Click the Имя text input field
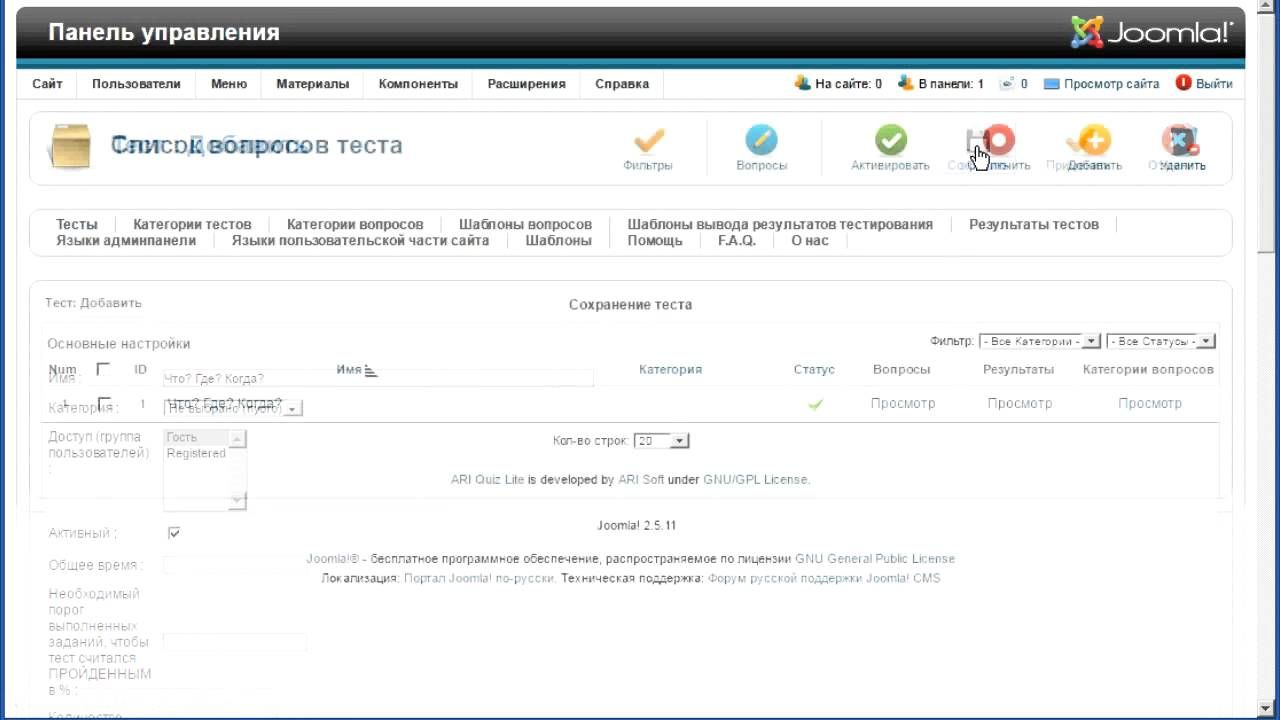The image size is (1280, 720). pos(378,378)
